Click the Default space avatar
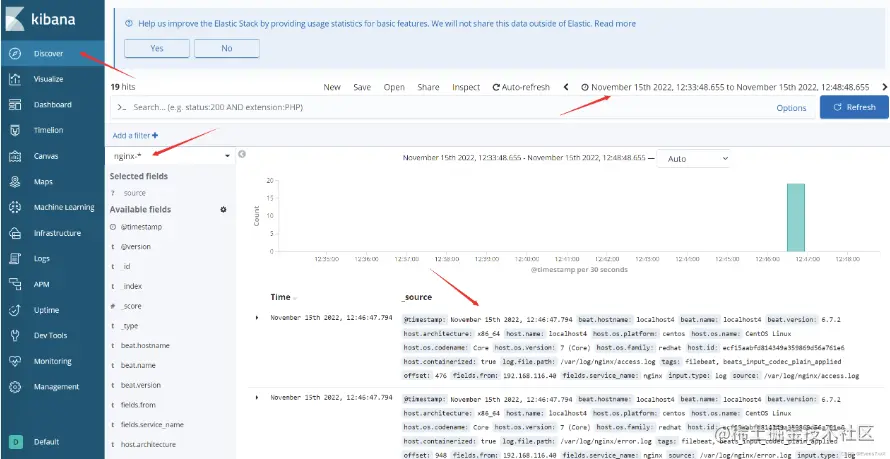Viewport: 890px width, 459px height. point(16,442)
